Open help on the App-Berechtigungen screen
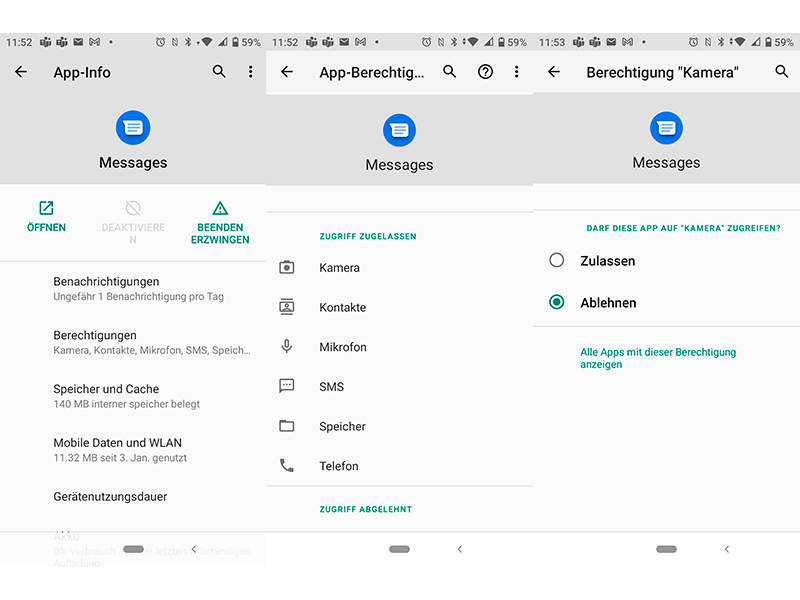The height and width of the screenshot is (600, 800). (x=485, y=72)
